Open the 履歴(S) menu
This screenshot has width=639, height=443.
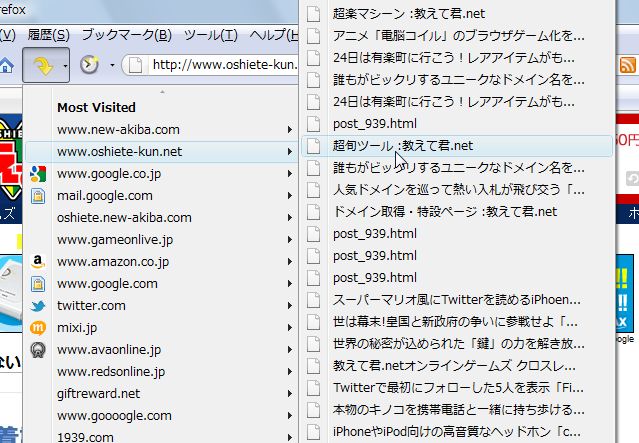point(48,35)
